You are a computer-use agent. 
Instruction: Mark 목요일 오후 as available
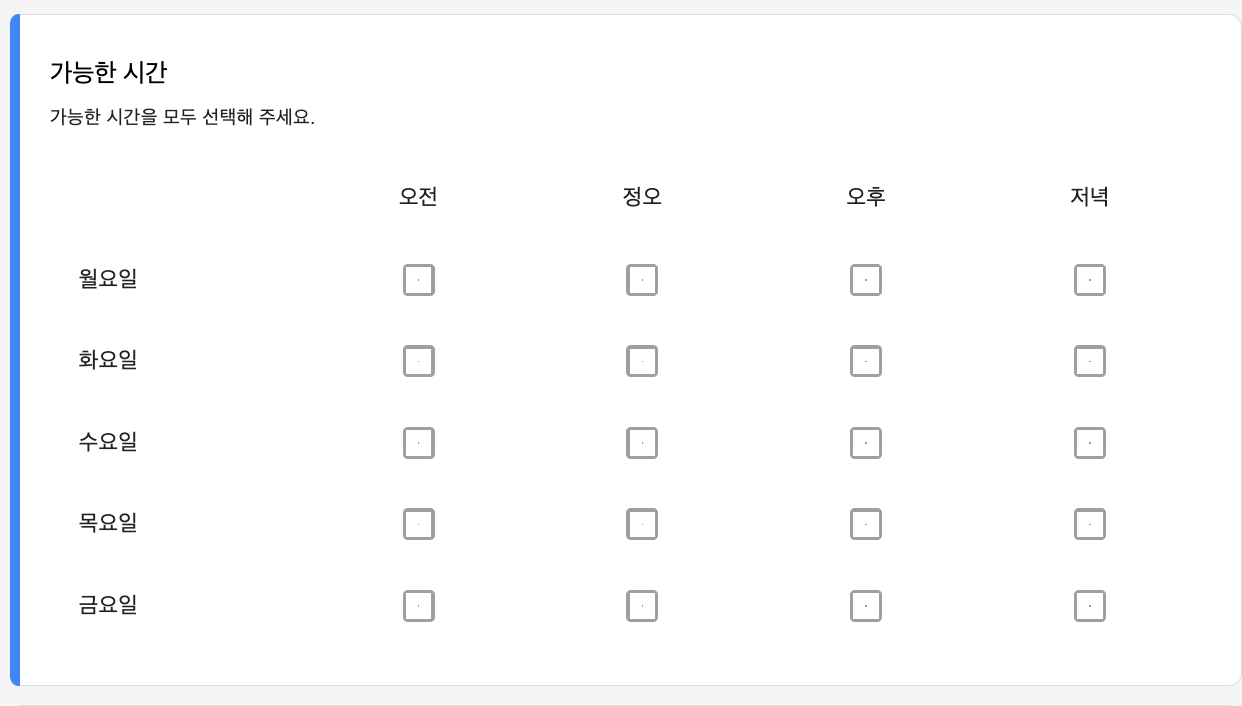click(866, 523)
